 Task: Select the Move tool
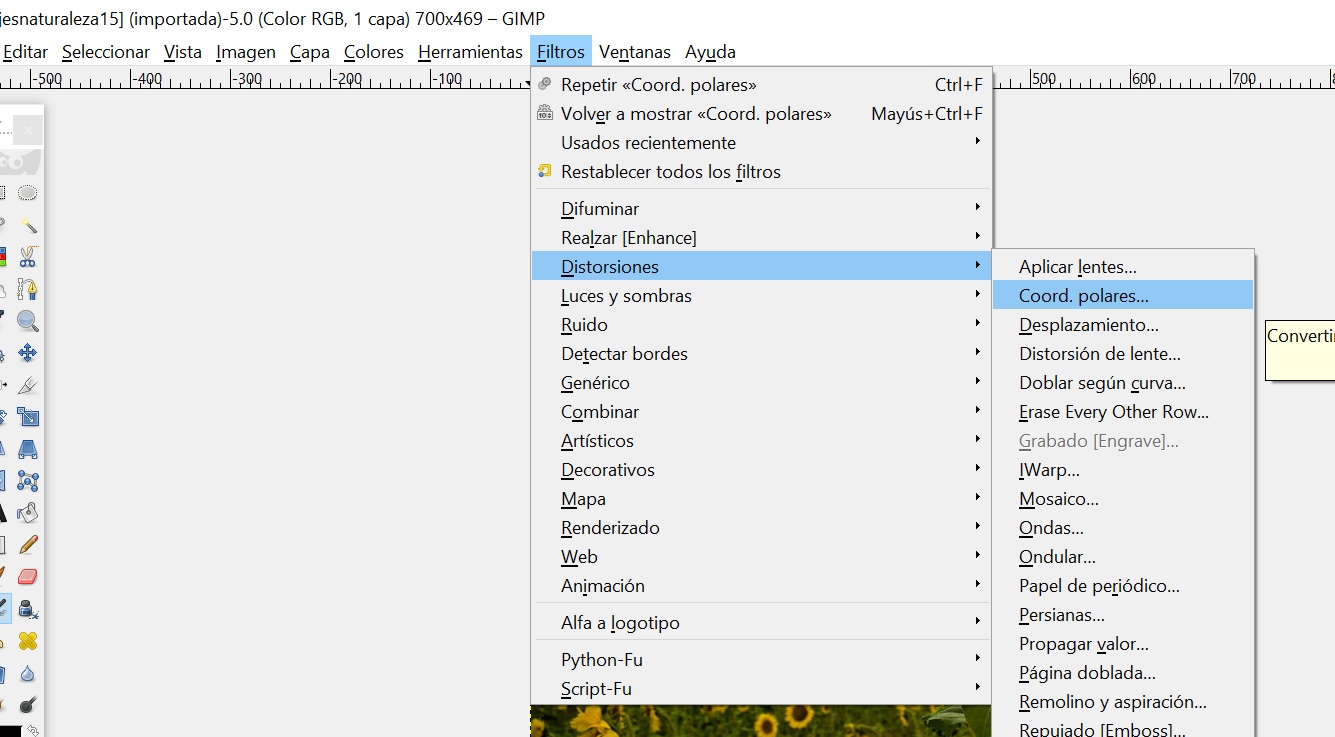pos(28,353)
